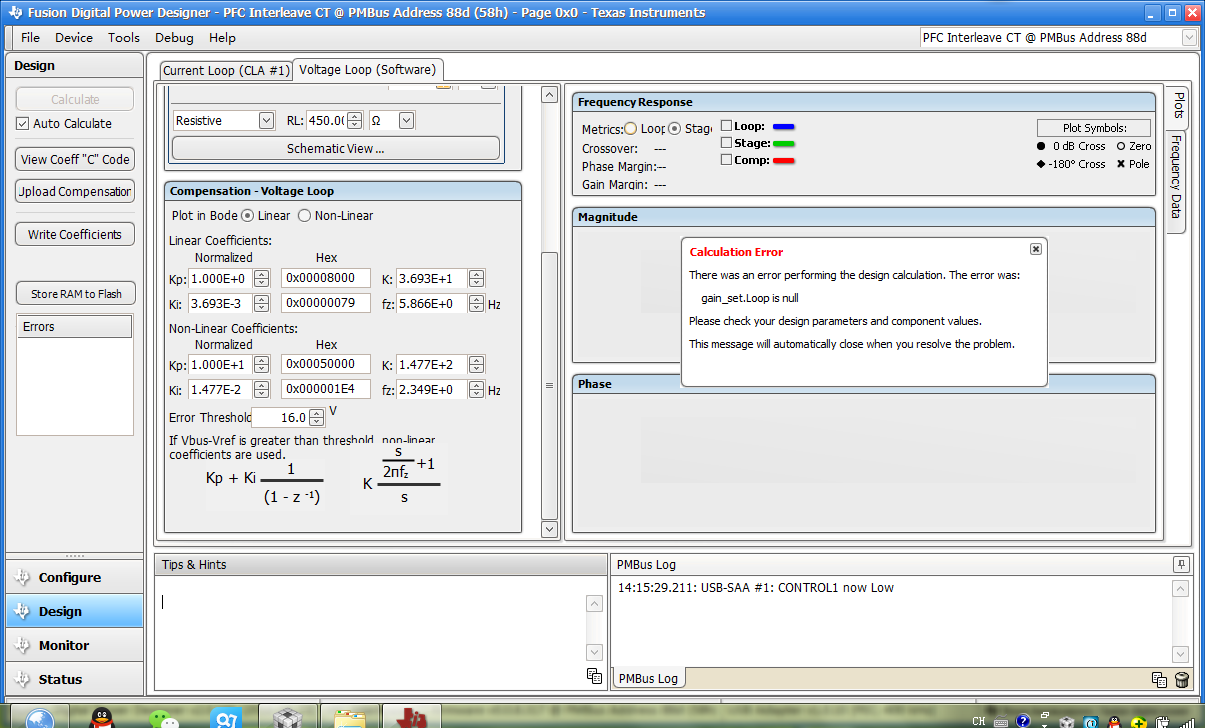
Task: Click View Coeff "C" Code button
Action: 75,159
